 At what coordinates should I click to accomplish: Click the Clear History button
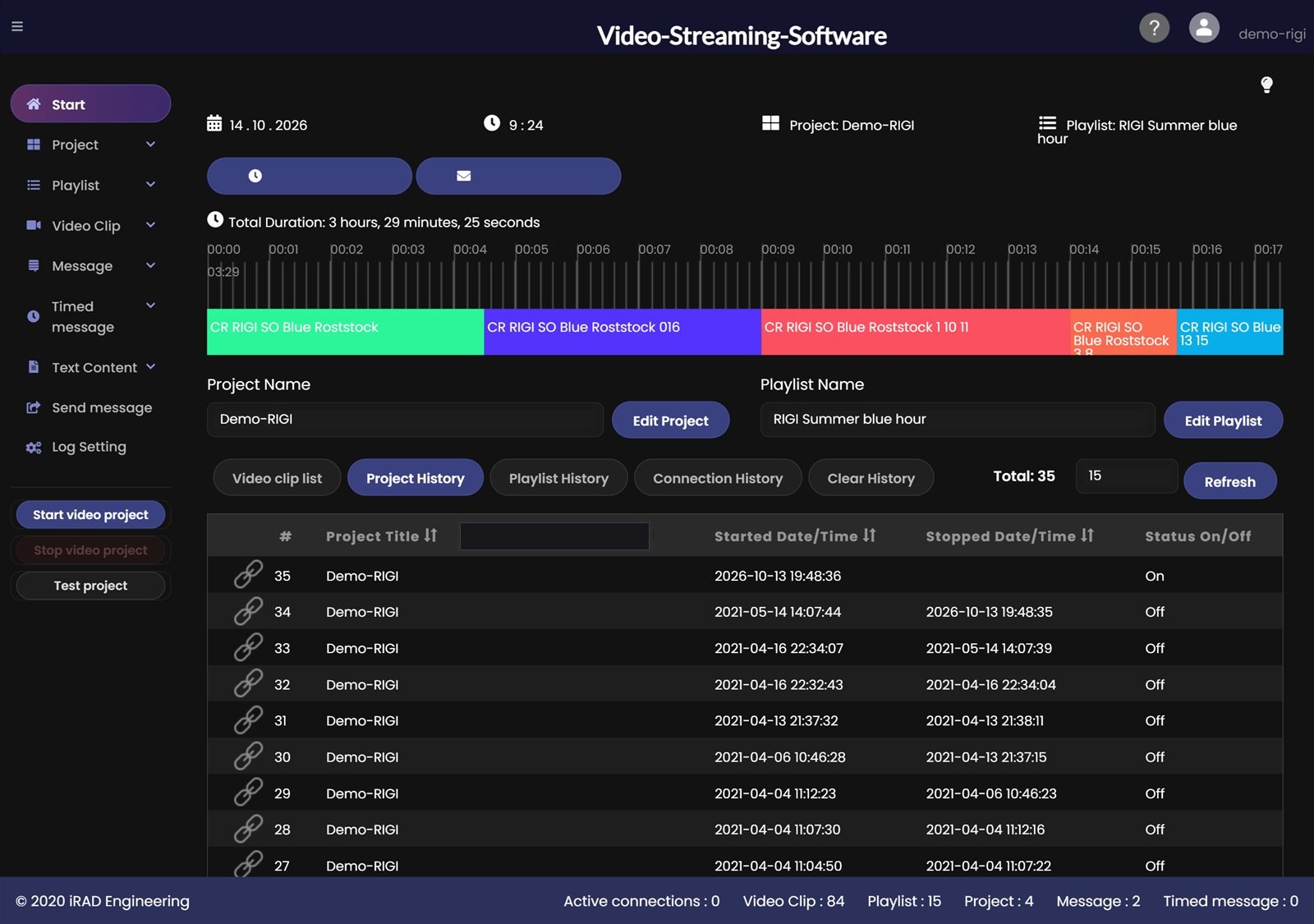871,478
